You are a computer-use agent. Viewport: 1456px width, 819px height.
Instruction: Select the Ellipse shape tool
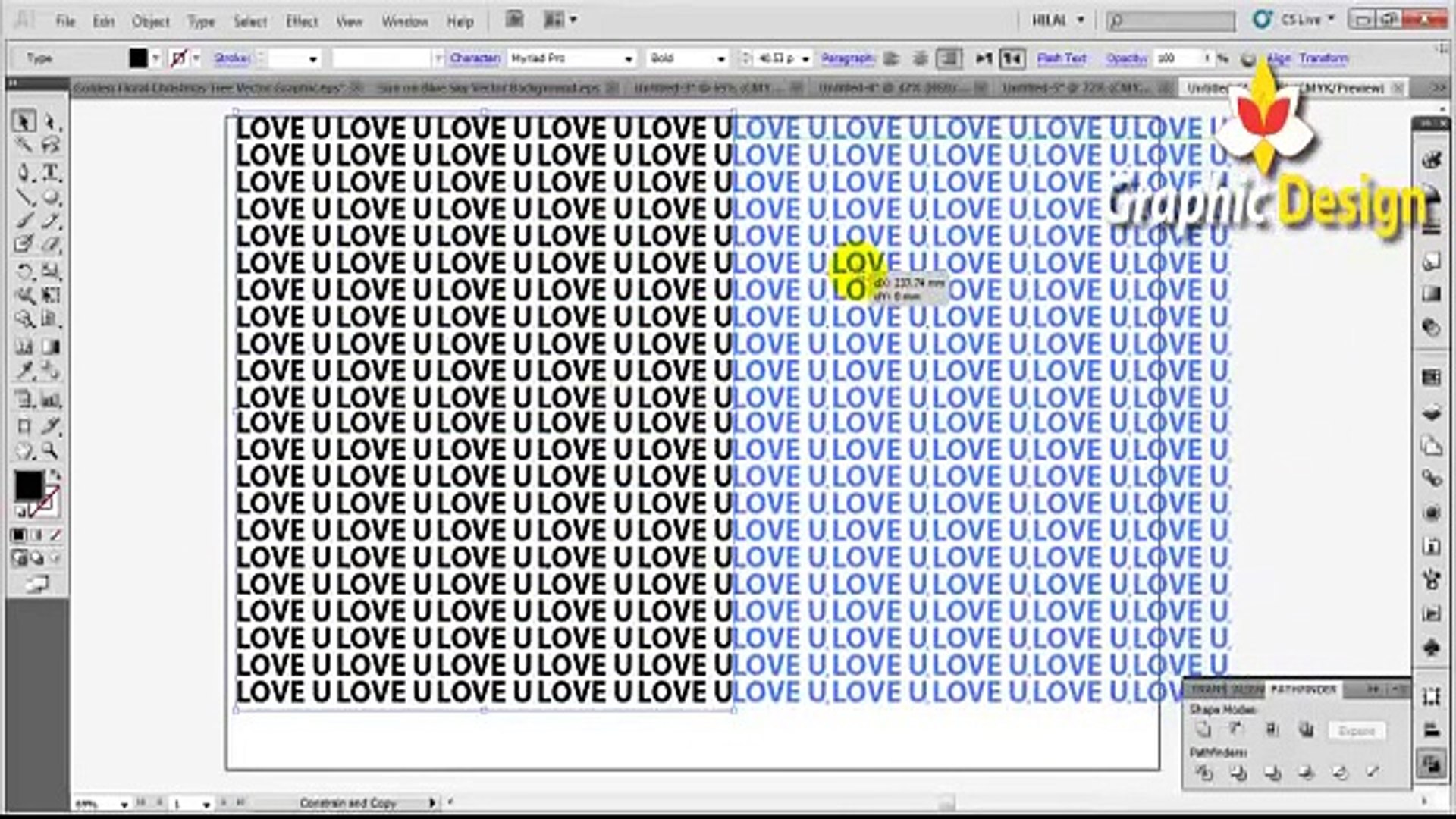50,197
